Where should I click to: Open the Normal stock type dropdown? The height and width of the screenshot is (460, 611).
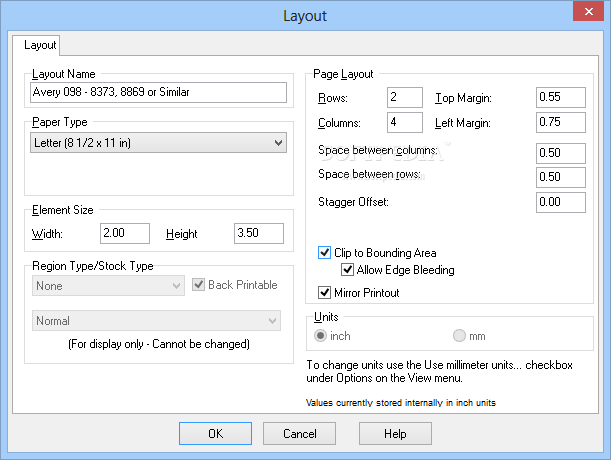click(x=156, y=321)
